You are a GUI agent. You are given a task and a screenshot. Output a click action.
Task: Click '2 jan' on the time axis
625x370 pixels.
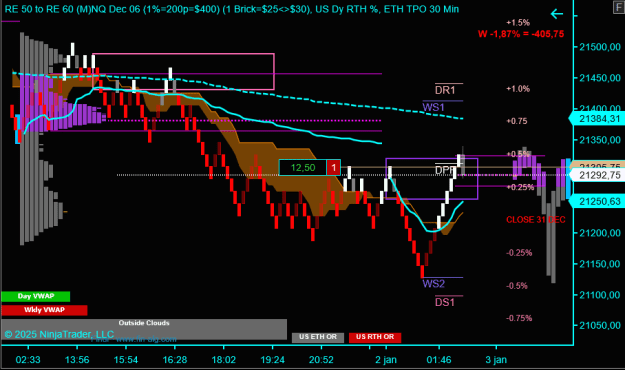point(386,360)
